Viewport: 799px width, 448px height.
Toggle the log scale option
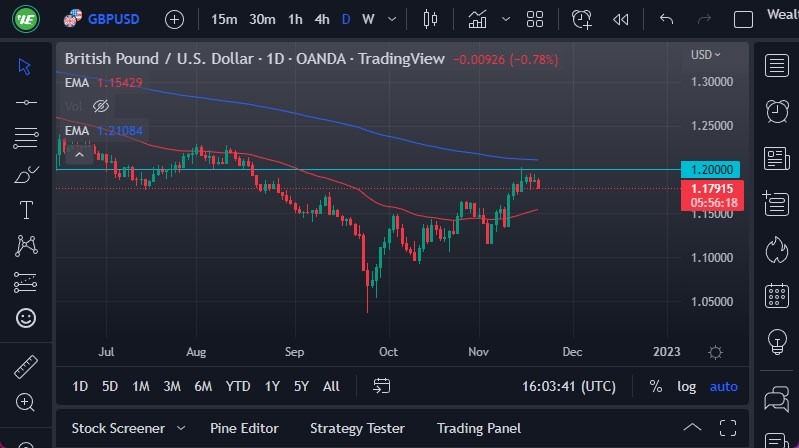pos(686,386)
